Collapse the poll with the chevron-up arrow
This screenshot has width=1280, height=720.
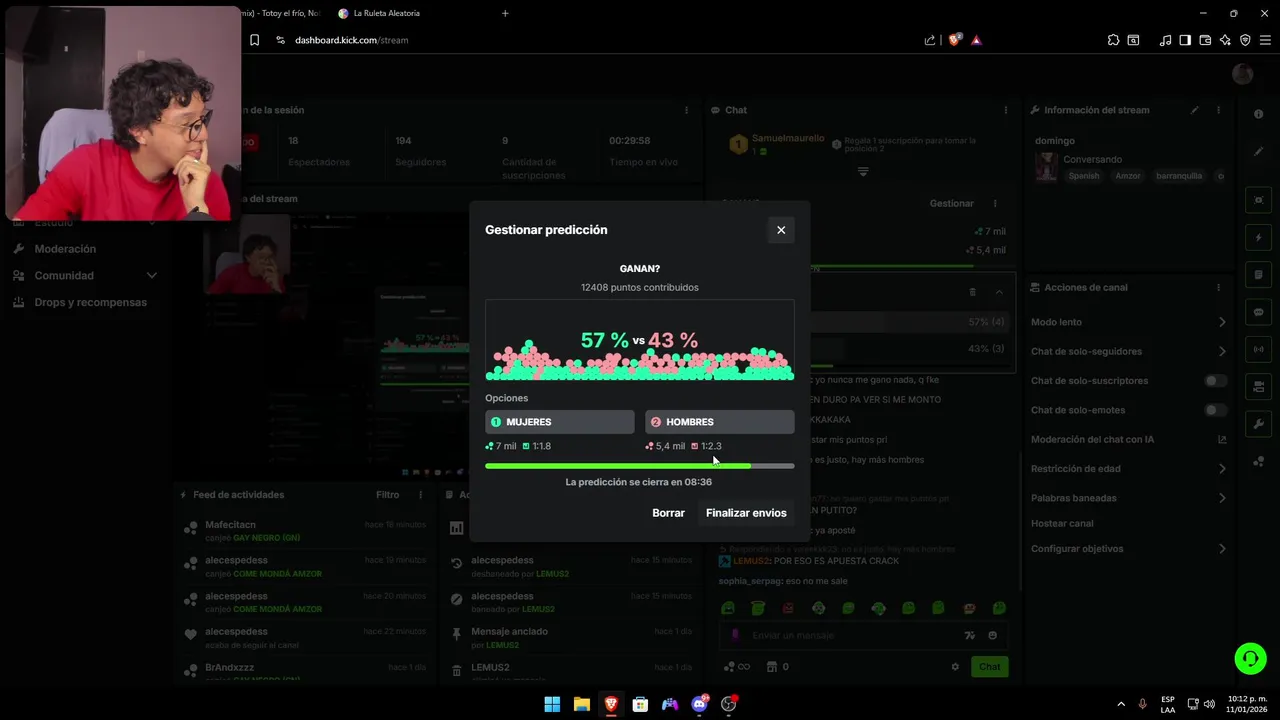[999, 292]
